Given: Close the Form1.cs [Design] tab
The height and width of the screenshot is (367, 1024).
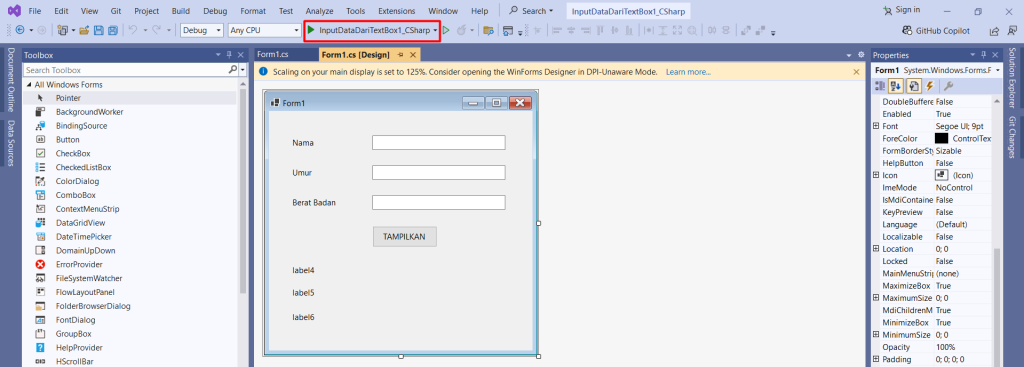Looking at the screenshot, I should pyautogui.click(x=413, y=55).
